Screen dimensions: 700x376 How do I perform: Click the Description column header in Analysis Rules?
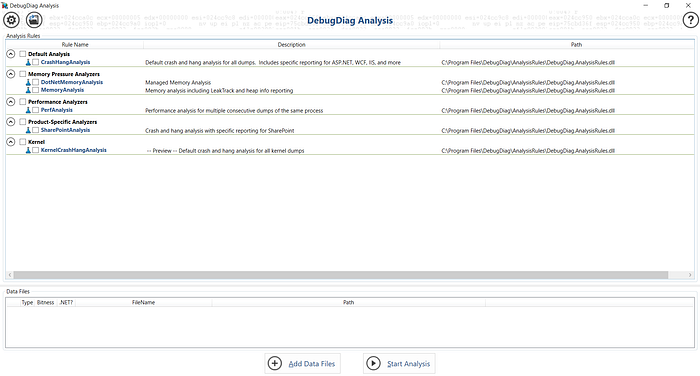pos(292,45)
